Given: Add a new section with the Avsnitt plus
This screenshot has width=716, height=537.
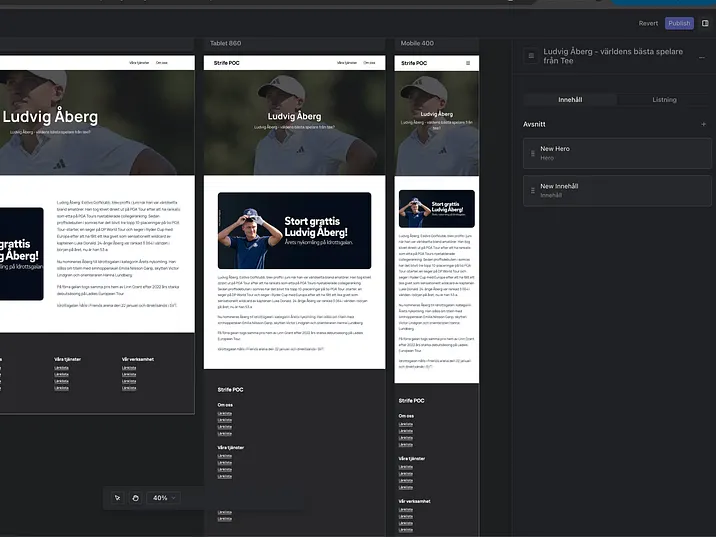Looking at the screenshot, I should (x=704, y=124).
